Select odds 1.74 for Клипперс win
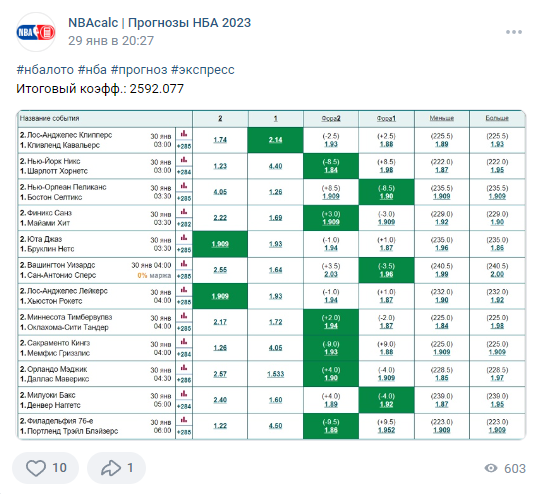535x494 pixels. click(x=220, y=140)
